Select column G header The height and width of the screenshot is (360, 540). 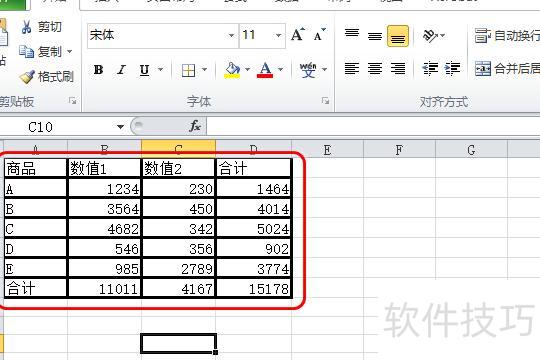click(x=471, y=150)
